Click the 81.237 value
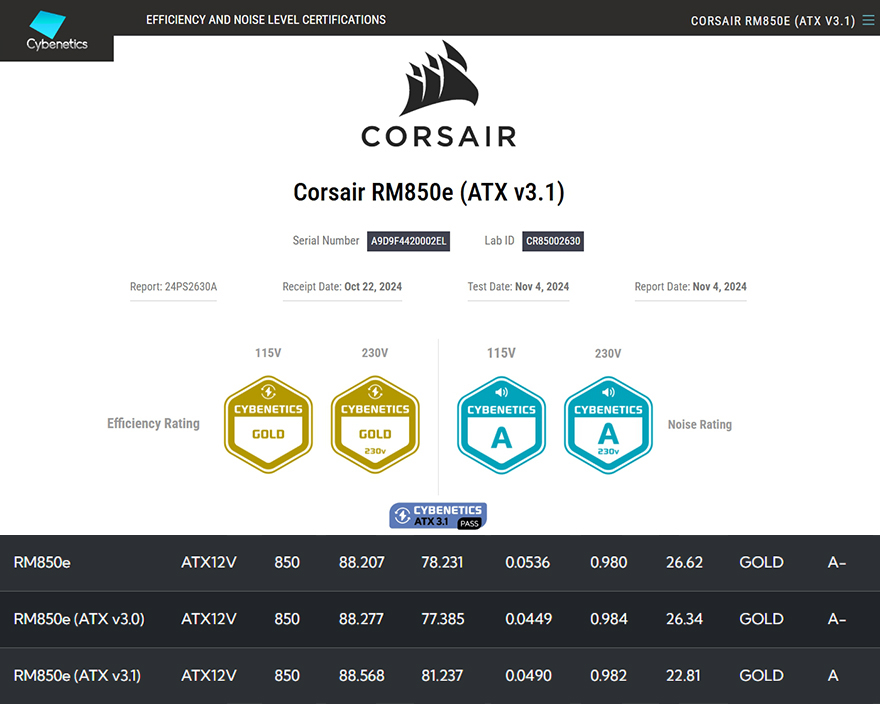This screenshot has width=880, height=704. point(442,675)
